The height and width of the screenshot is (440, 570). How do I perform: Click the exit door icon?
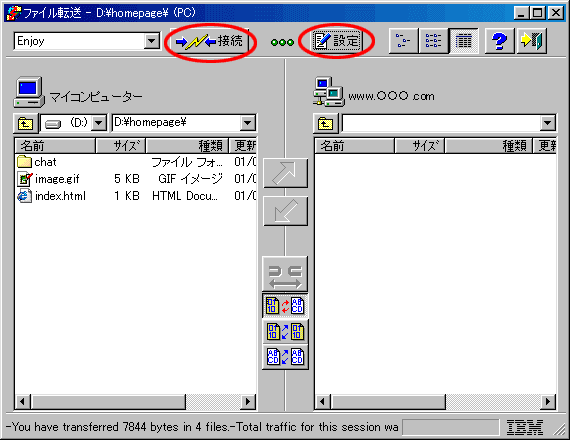[x=531, y=41]
